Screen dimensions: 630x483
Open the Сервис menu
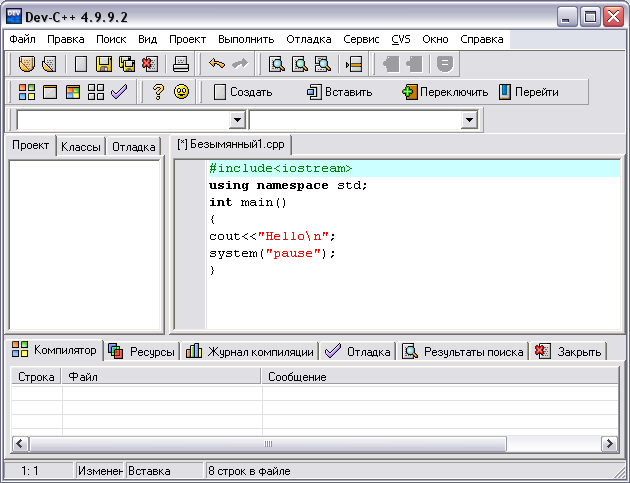361,39
